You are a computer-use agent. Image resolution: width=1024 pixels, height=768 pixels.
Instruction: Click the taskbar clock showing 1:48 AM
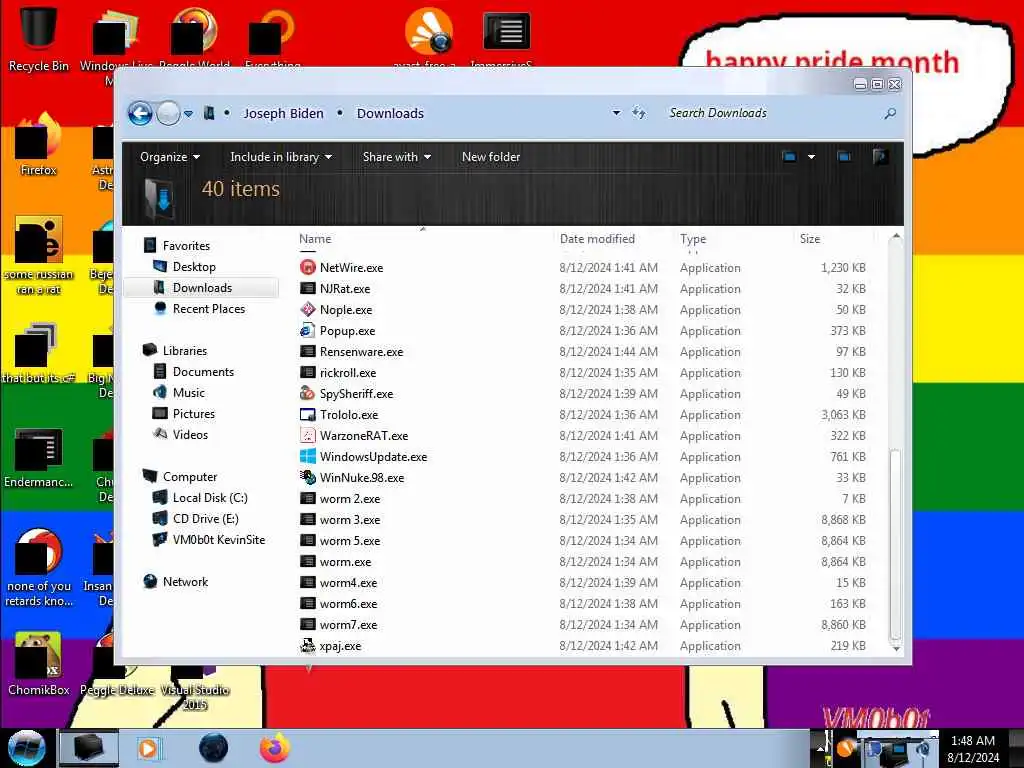click(x=973, y=748)
